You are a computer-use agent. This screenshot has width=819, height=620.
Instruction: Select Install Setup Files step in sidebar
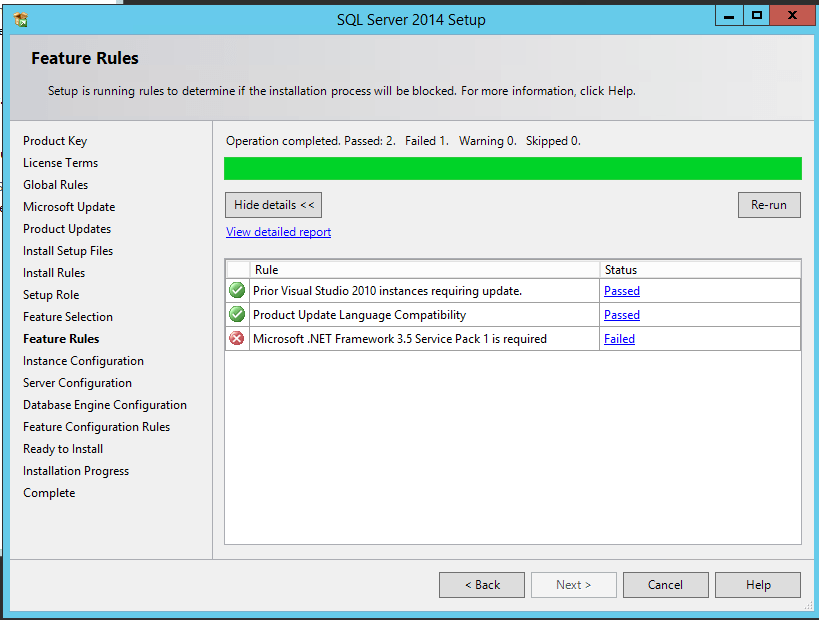tap(68, 251)
